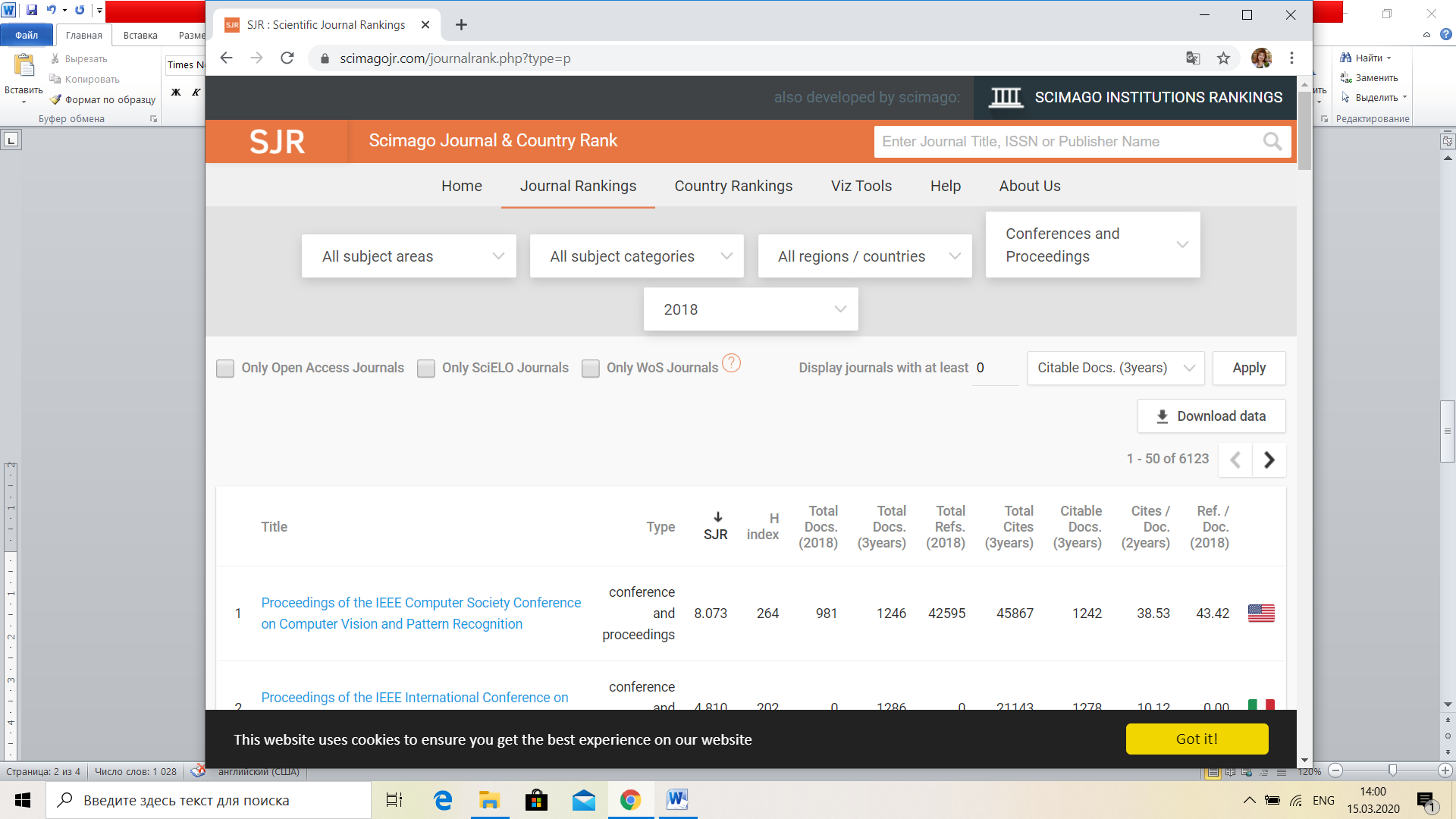Click Apply button

1249,368
